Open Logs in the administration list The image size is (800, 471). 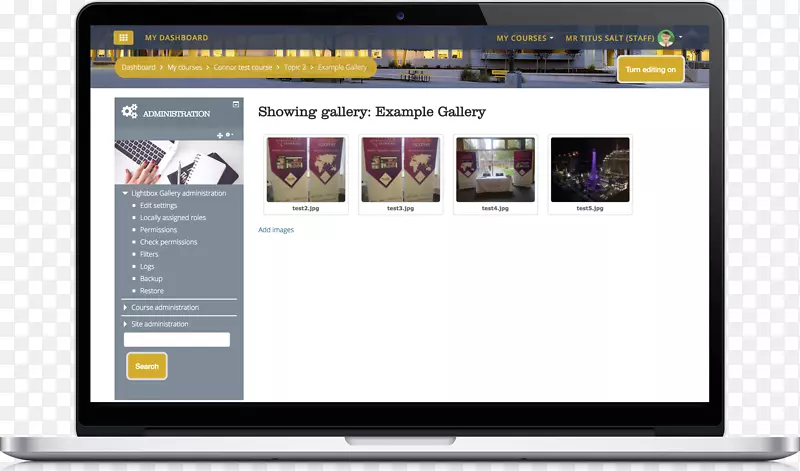point(147,266)
